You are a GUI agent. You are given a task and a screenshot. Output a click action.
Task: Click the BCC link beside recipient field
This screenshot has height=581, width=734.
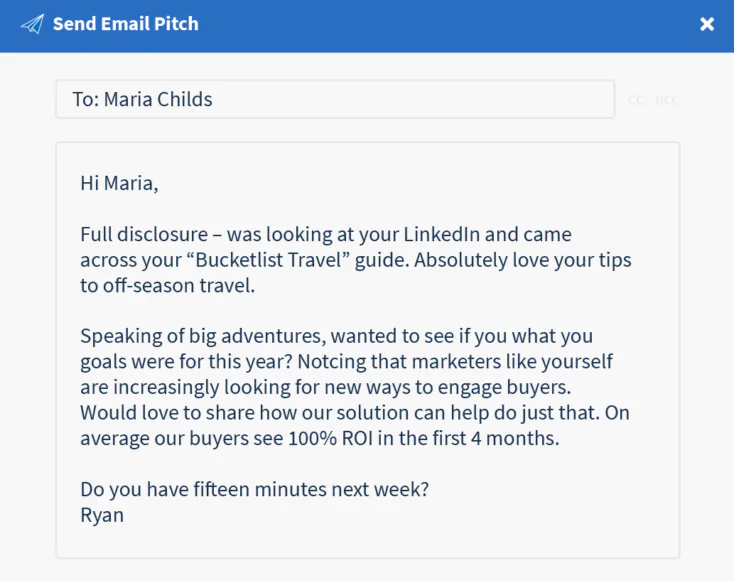coord(667,100)
